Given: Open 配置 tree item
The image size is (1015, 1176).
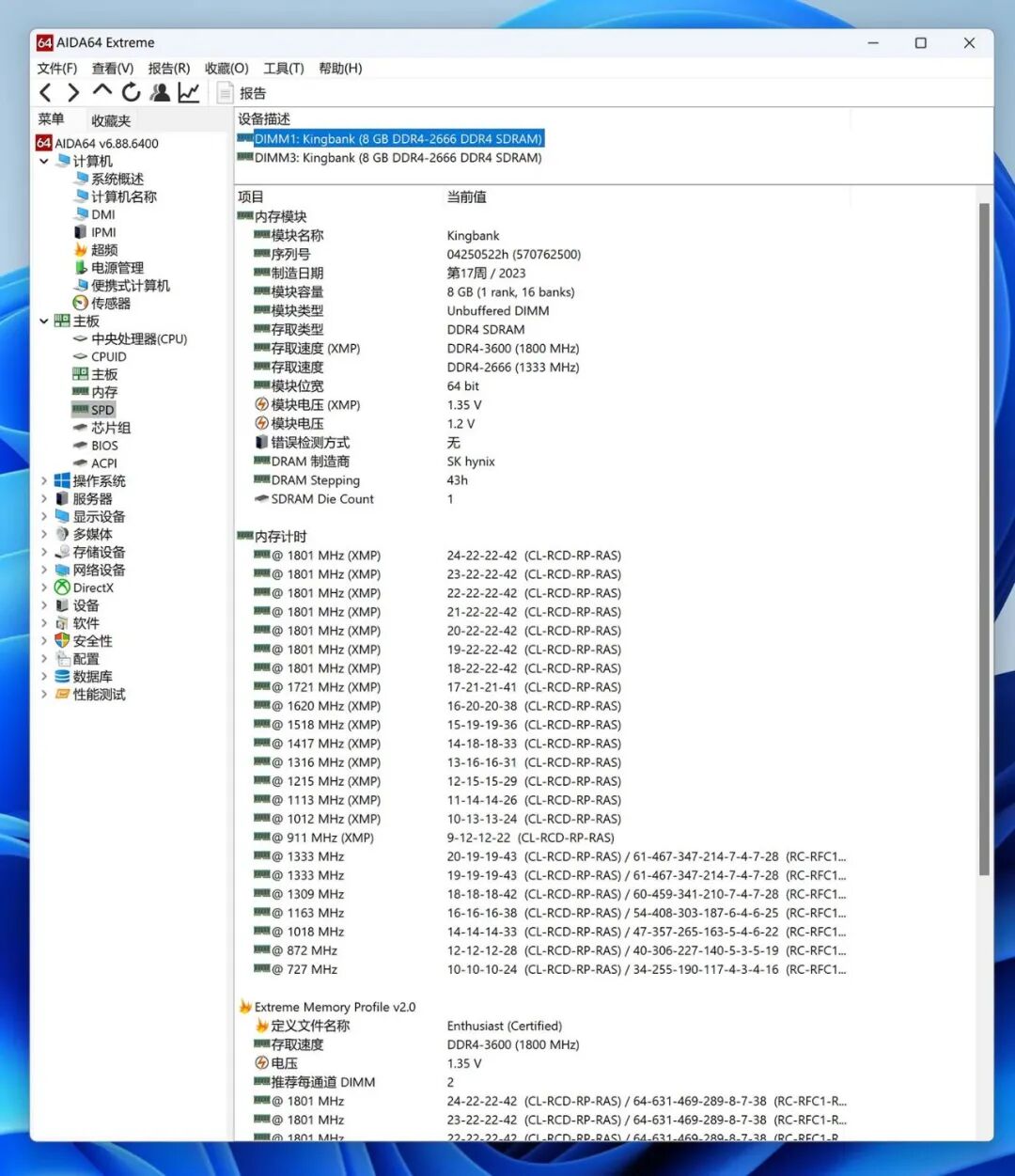Looking at the screenshot, I should 77,659.
